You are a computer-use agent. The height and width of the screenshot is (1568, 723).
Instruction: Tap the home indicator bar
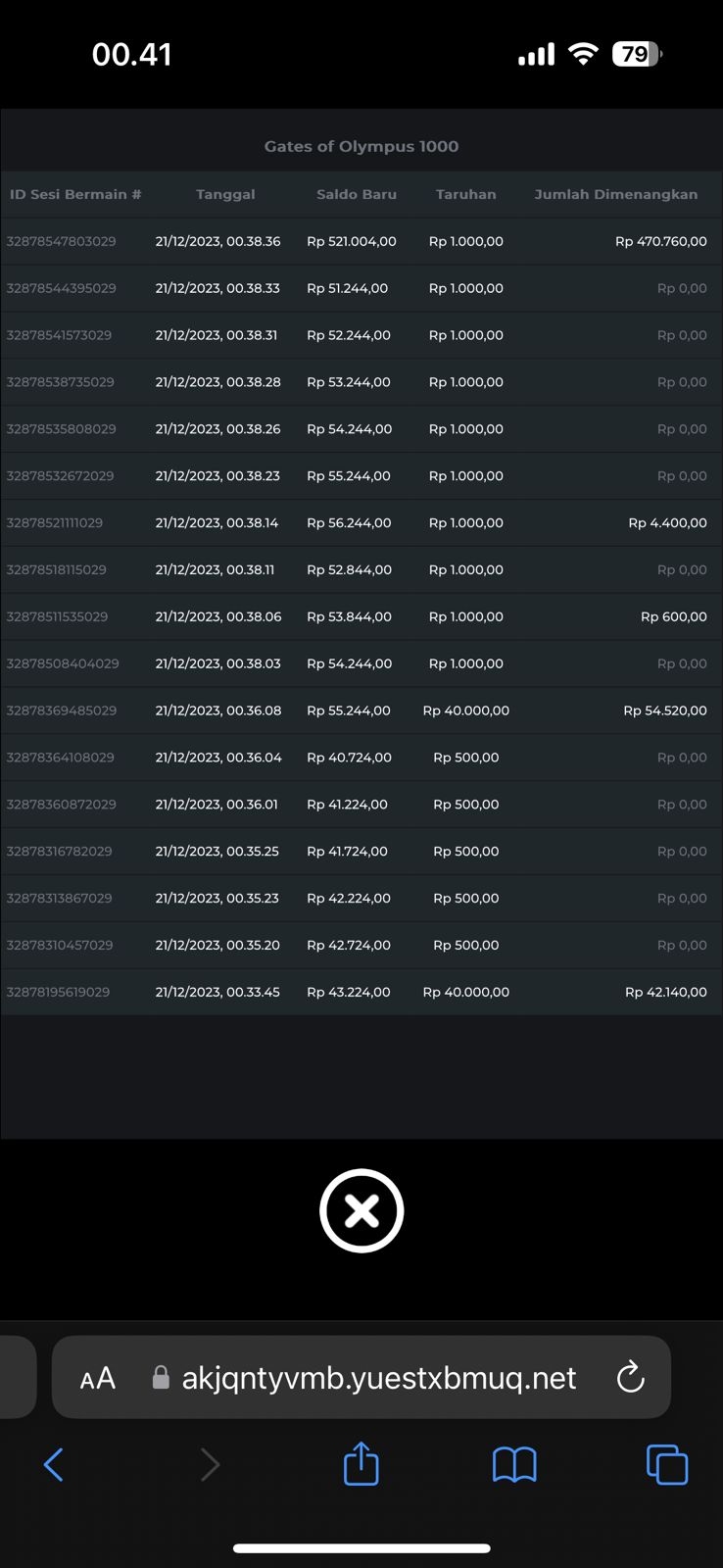361,1548
